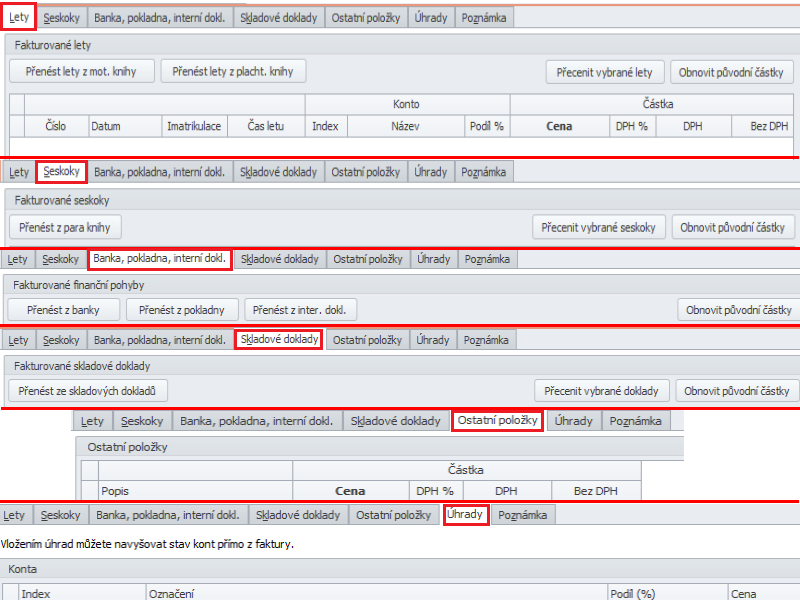Sort flights by Imatrikulace column header
The height and width of the screenshot is (600, 800).
click(x=194, y=127)
